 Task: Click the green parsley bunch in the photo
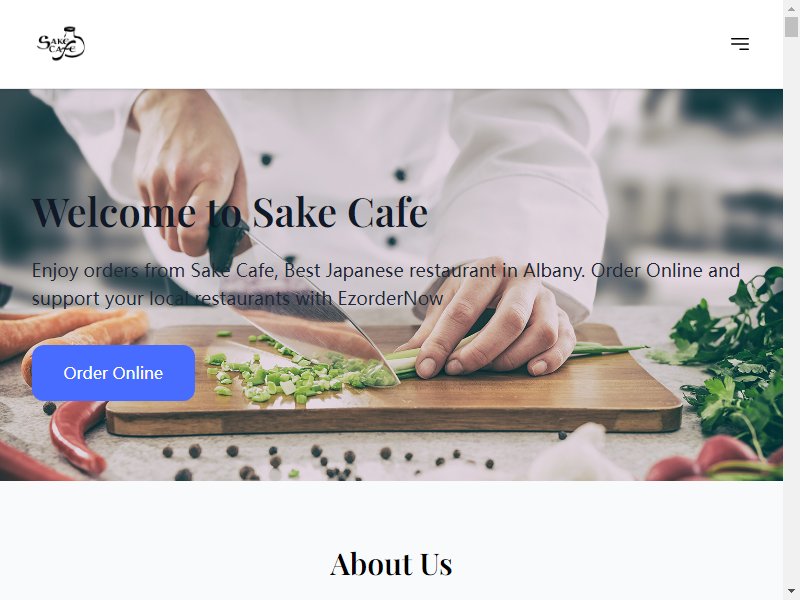tap(735, 357)
